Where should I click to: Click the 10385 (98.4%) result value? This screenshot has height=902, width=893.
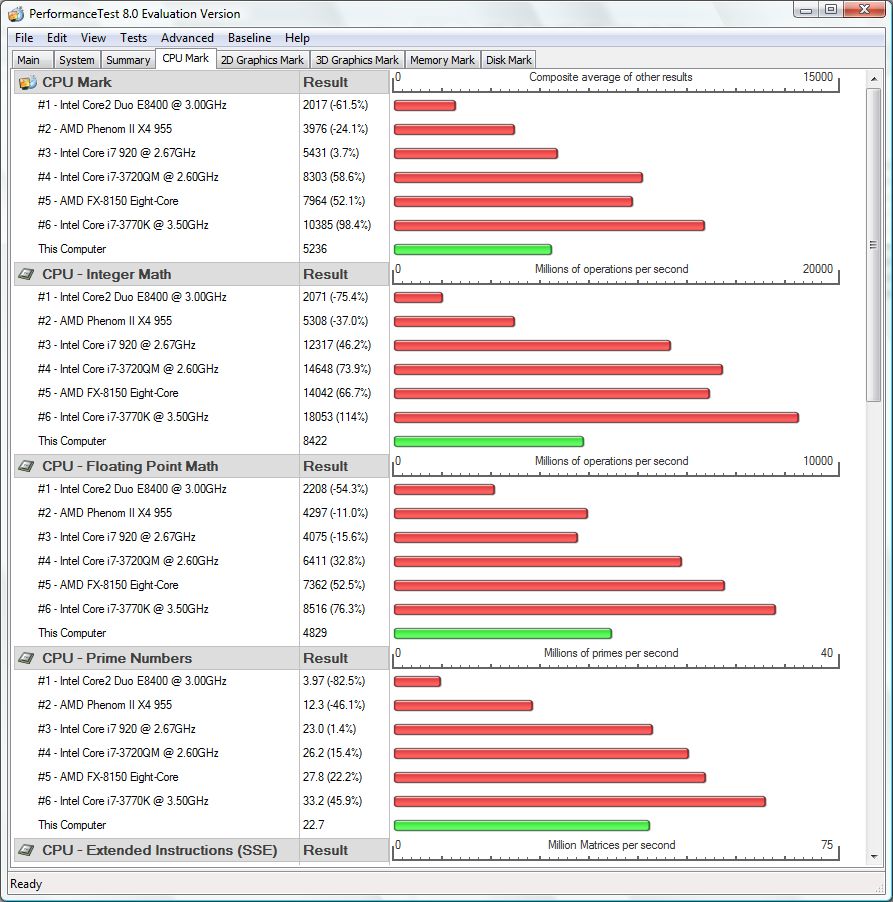coord(337,225)
